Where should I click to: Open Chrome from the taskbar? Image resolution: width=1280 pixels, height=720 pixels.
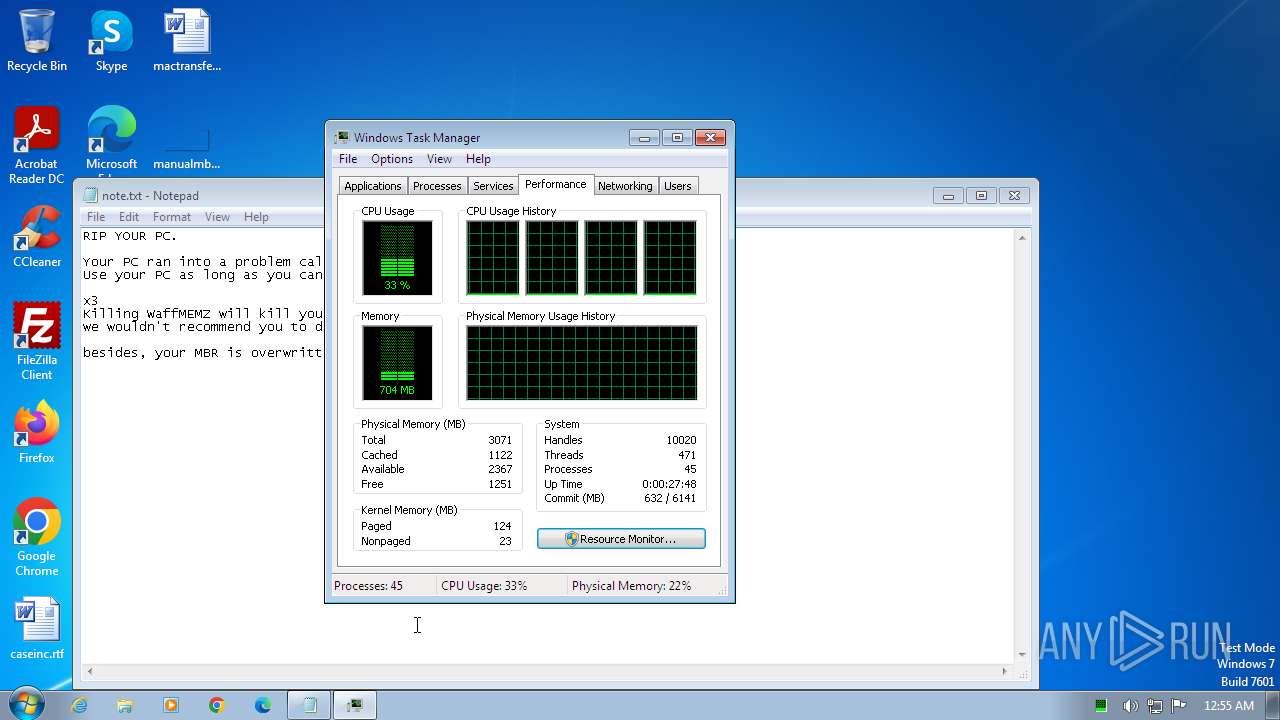click(217, 705)
